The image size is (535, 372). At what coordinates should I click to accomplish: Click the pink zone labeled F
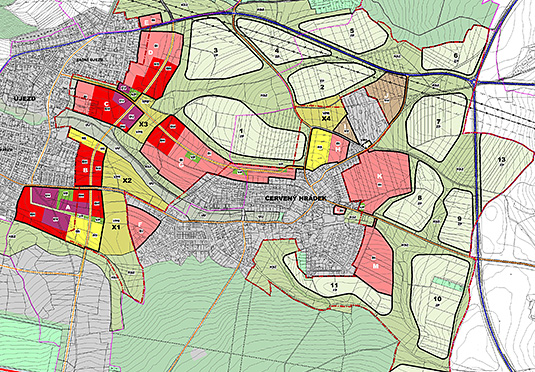tap(142, 225)
